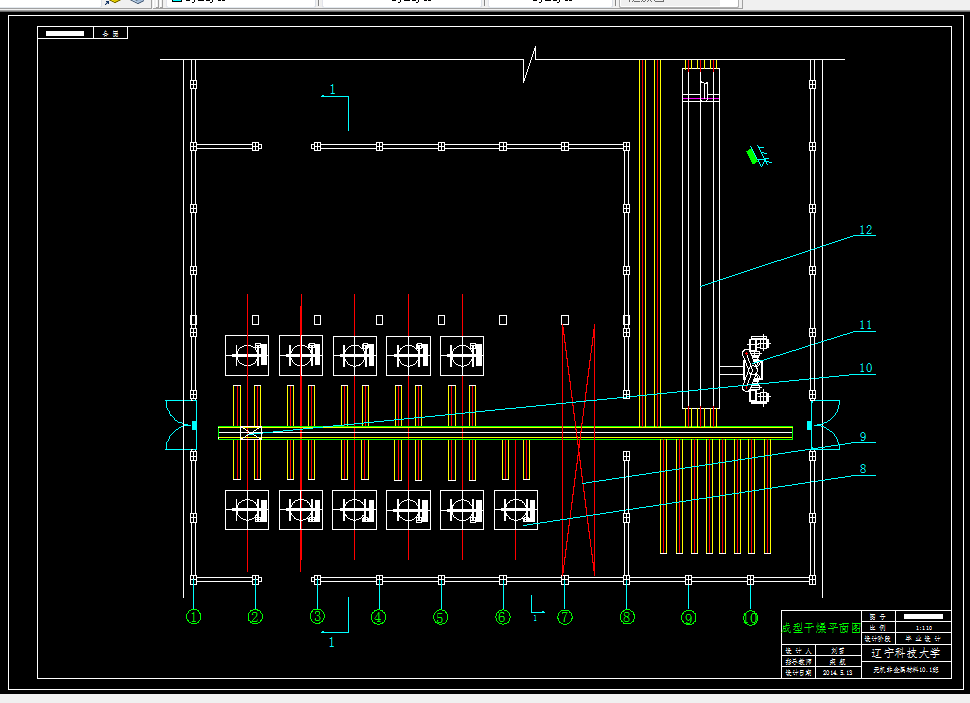Viewport: 970px width, 703px height.
Task: Select the left double-door symbol
Action: pos(181,425)
